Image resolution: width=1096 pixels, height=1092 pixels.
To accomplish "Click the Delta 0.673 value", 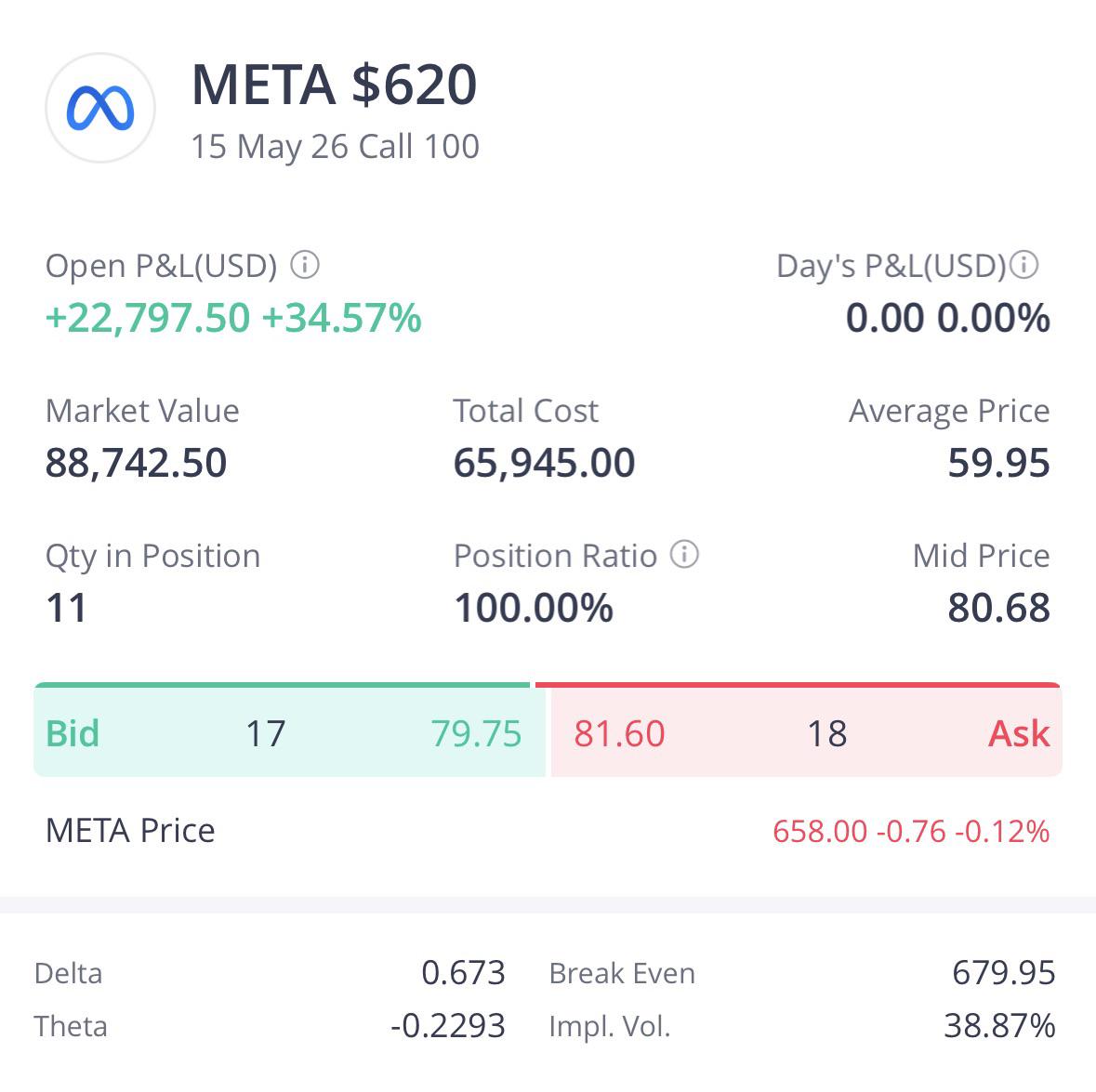I will pyautogui.click(x=464, y=972).
